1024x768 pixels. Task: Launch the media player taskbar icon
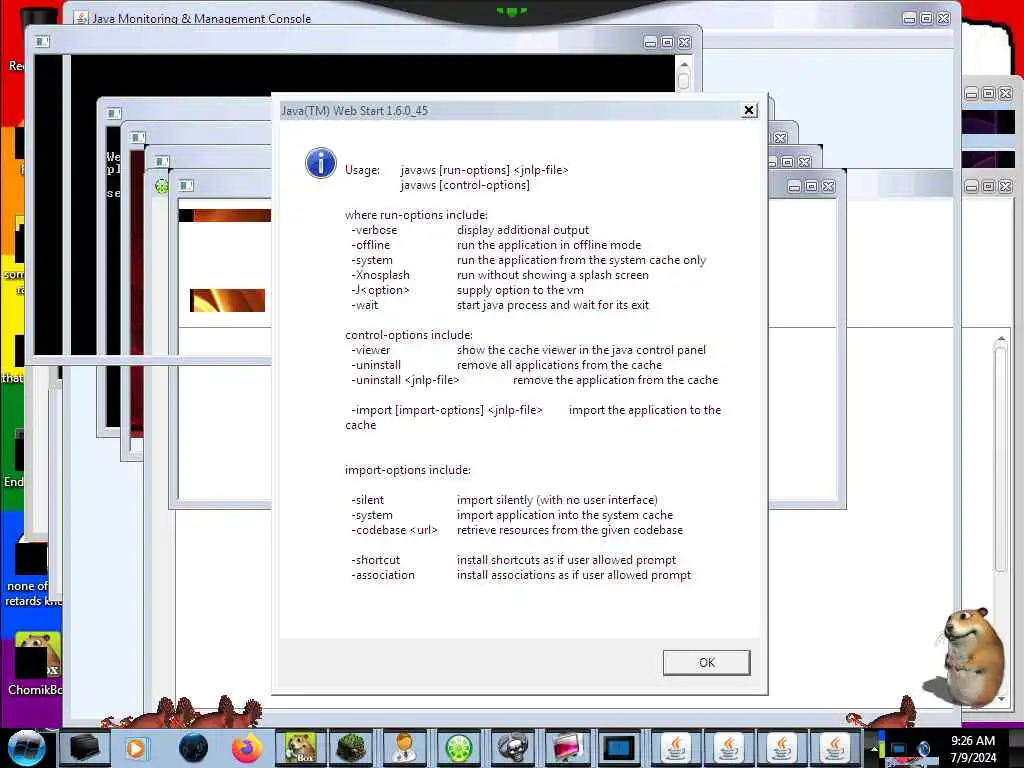(136, 748)
